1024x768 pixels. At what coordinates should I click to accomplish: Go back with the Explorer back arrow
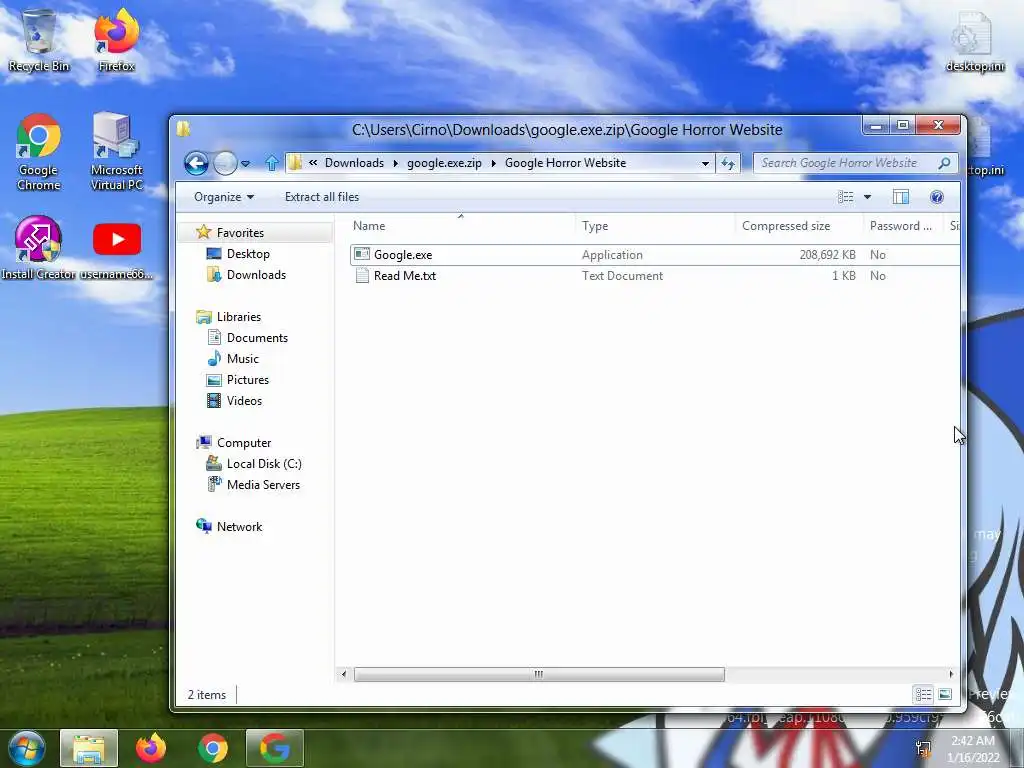[196, 163]
